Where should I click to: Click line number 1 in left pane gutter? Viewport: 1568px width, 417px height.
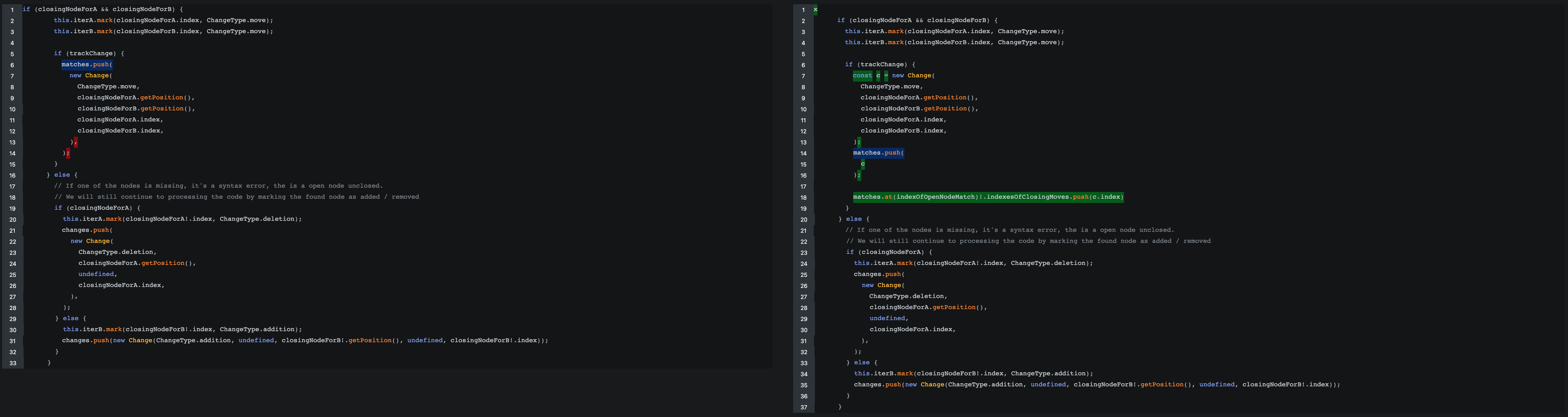(x=12, y=10)
